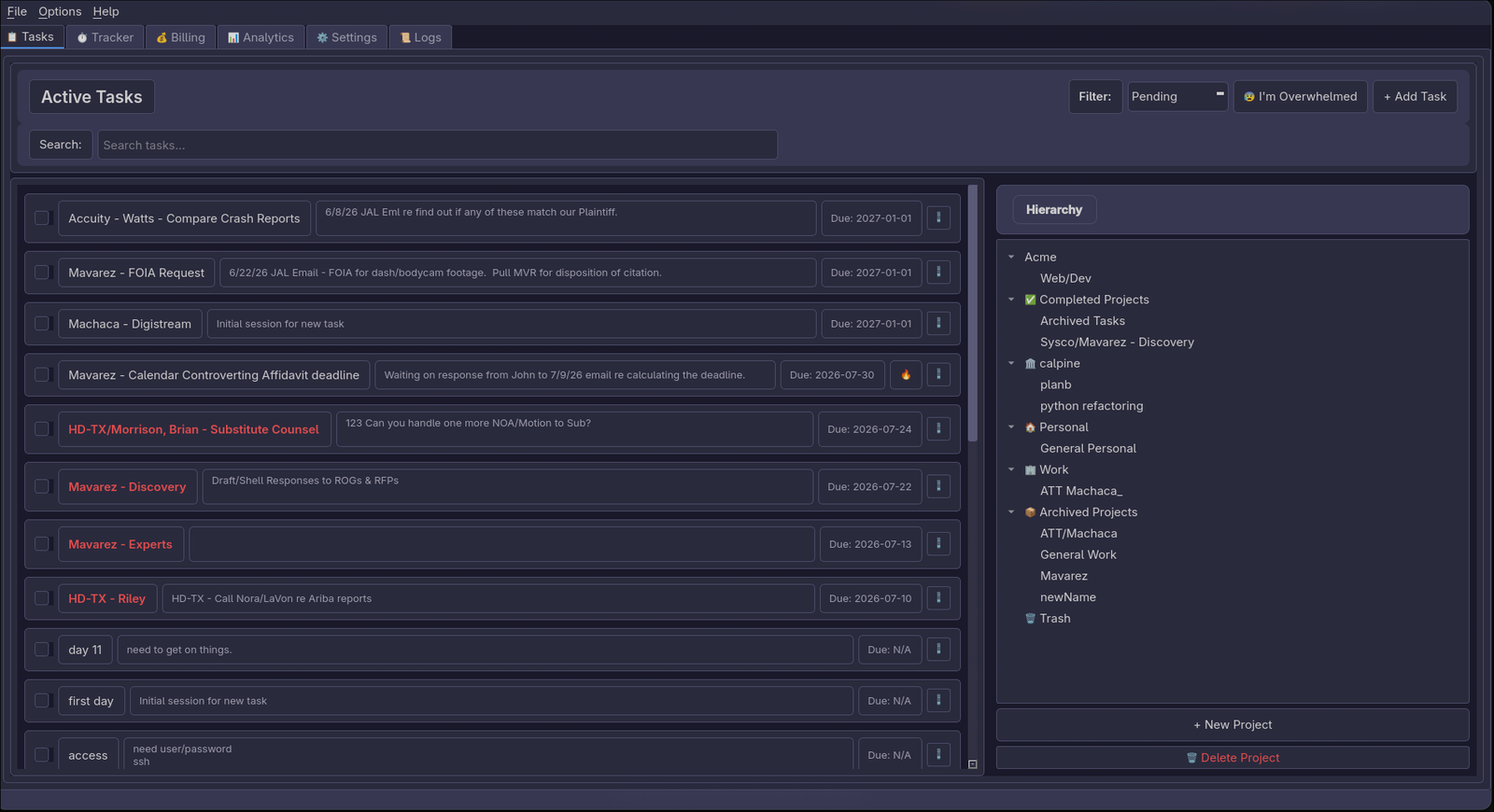
Task: Open the Mavarez - Experts task title
Action: (x=120, y=544)
